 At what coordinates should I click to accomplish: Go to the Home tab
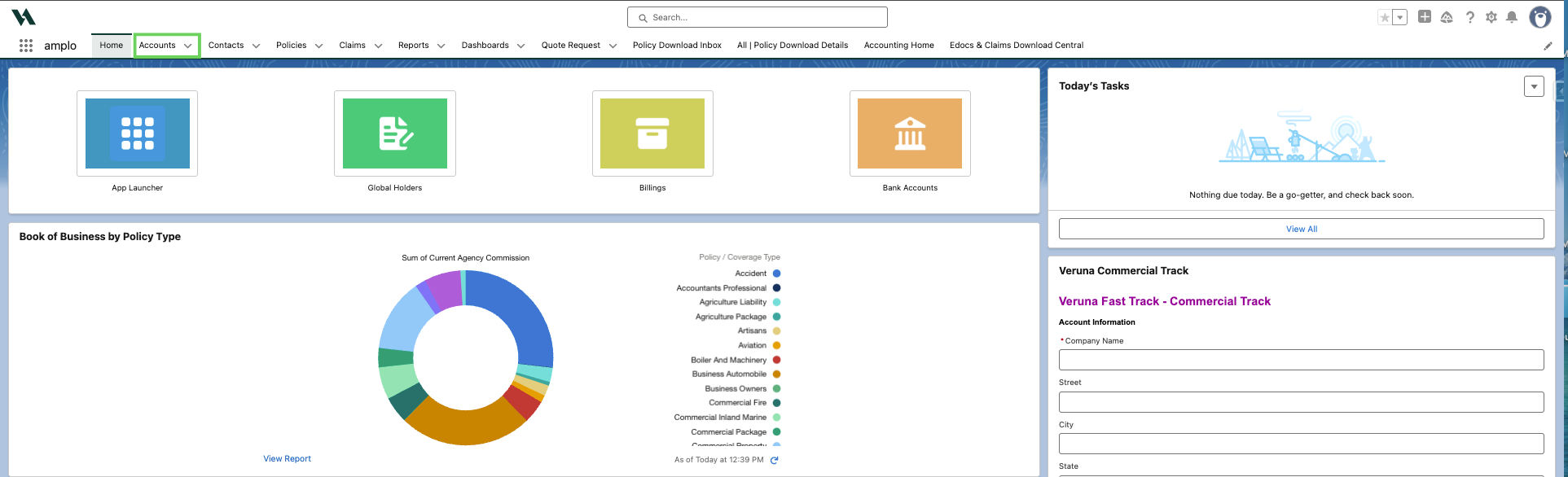click(x=112, y=46)
